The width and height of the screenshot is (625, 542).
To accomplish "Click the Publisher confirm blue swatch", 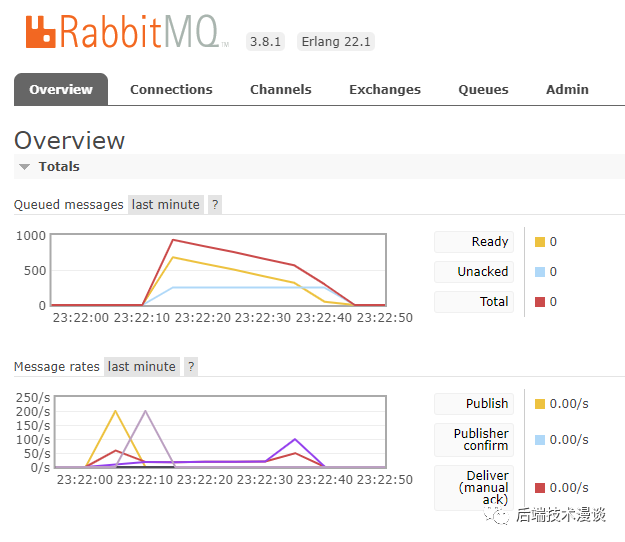I will [x=540, y=440].
